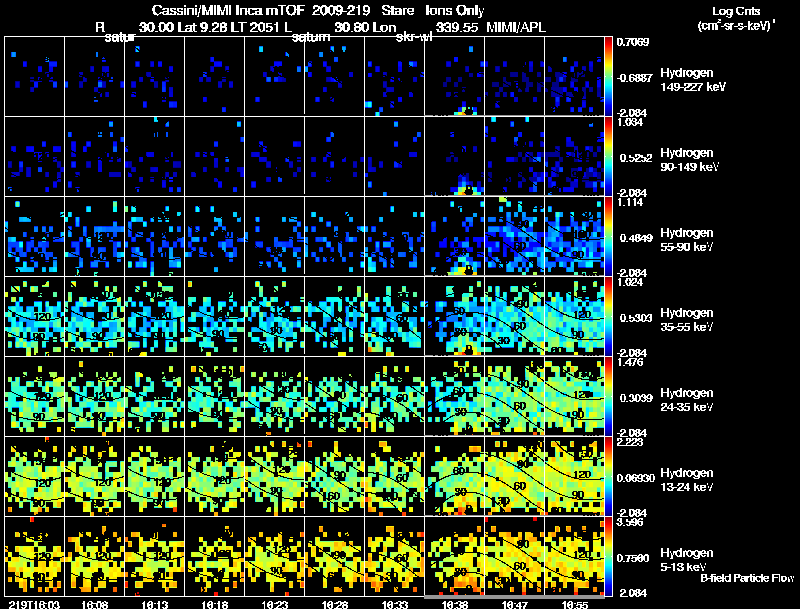The height and width of the screenshot is (609, 800).
Task: Click the color bar for Hydrogen 5-13 keV
Action: click(x=611, y=557)
